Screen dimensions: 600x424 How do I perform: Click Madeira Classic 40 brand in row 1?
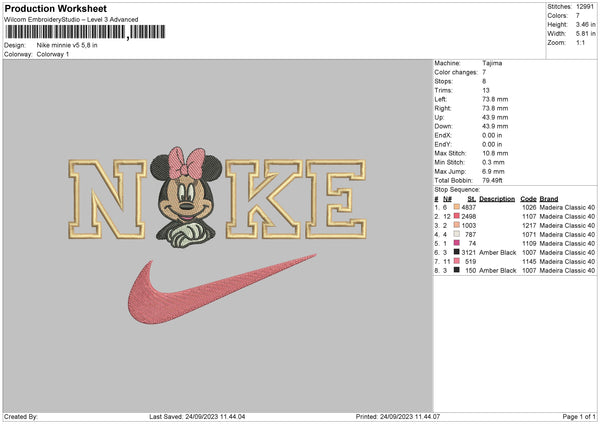(x=567, y=207)
